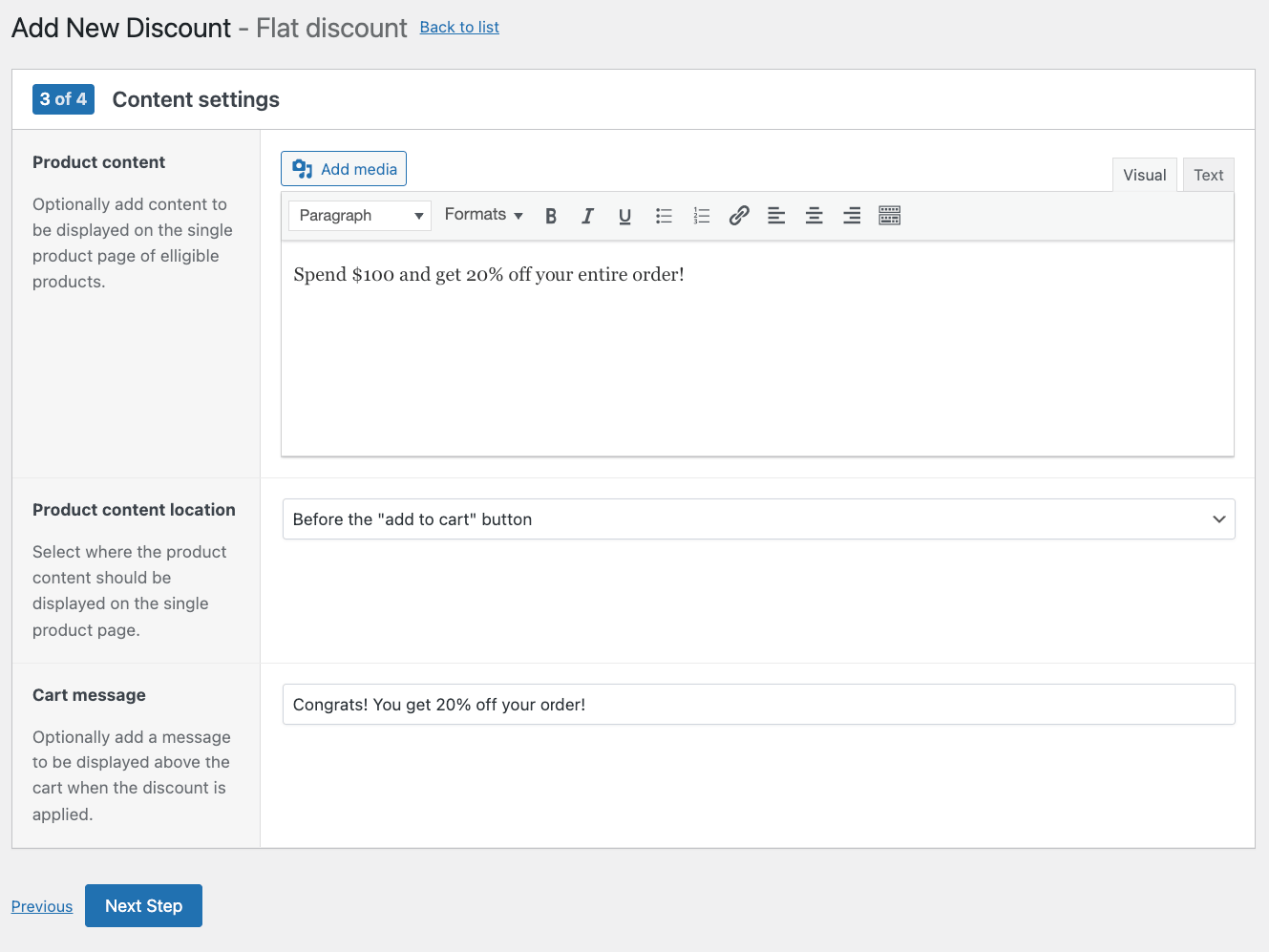Follow the Back to list link
The image size is (1269, 952).
click(459, 27)
